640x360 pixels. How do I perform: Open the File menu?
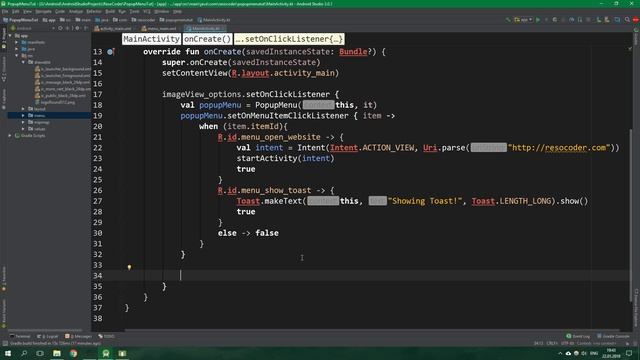pyautogui.click(x=5, y=11)
